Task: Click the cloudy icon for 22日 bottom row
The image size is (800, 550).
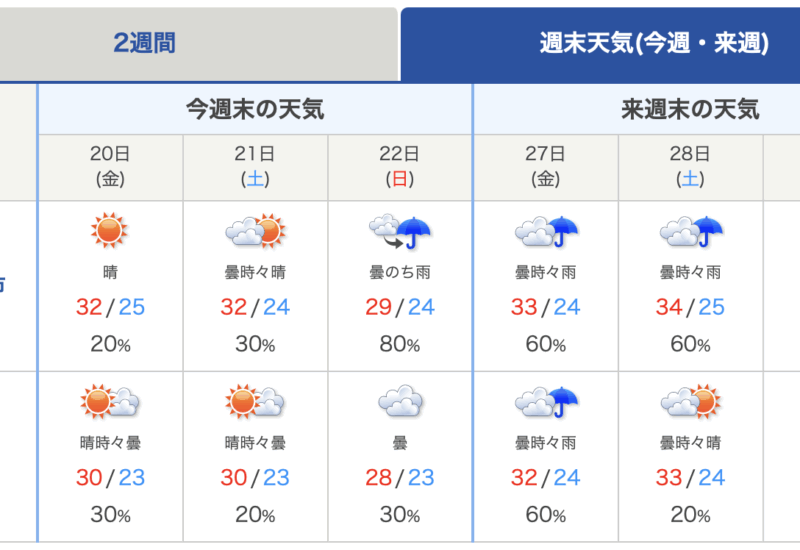Action: pyautogui.click(x=400, y=402)
